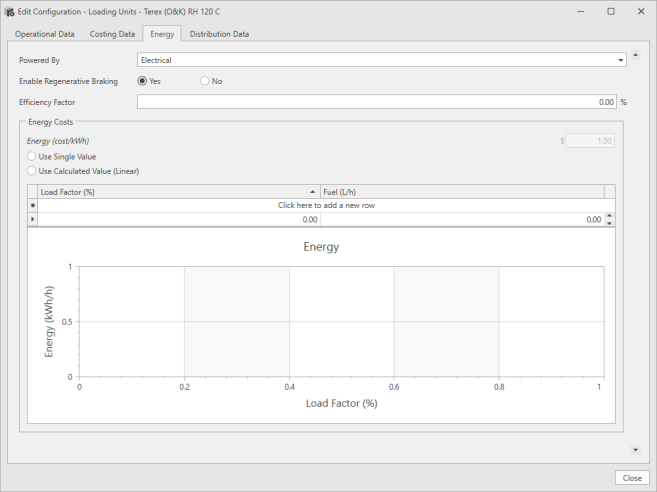
Task: Choose Use Calculated Value (Linear) option
Action: (31, 171)
